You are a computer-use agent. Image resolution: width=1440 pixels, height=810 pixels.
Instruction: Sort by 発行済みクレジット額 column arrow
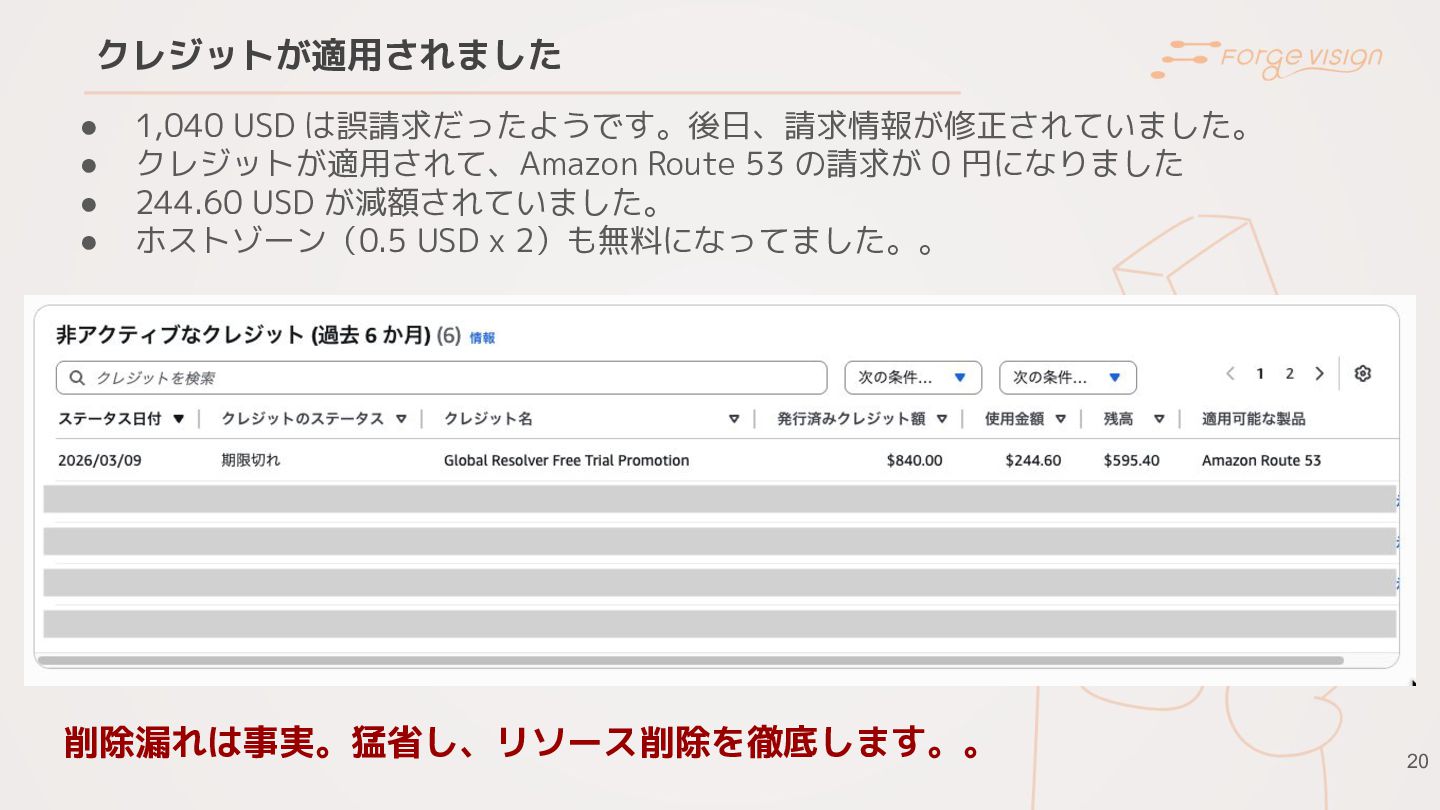click(x=942, y=419)
